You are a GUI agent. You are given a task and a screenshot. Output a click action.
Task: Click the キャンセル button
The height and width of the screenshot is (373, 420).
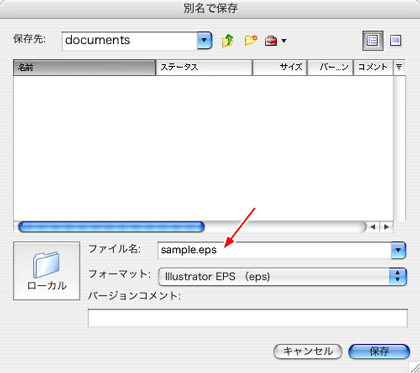click(x=308, y=351)
